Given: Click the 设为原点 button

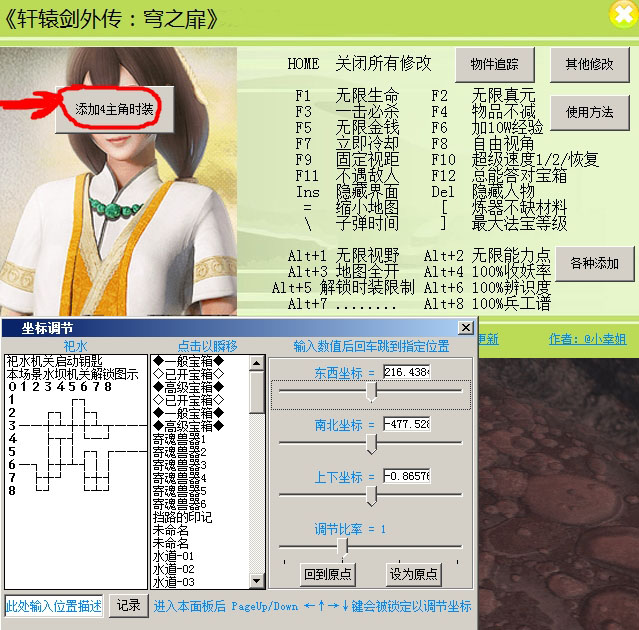Looking at the screenshot, I should pos(414,575).
